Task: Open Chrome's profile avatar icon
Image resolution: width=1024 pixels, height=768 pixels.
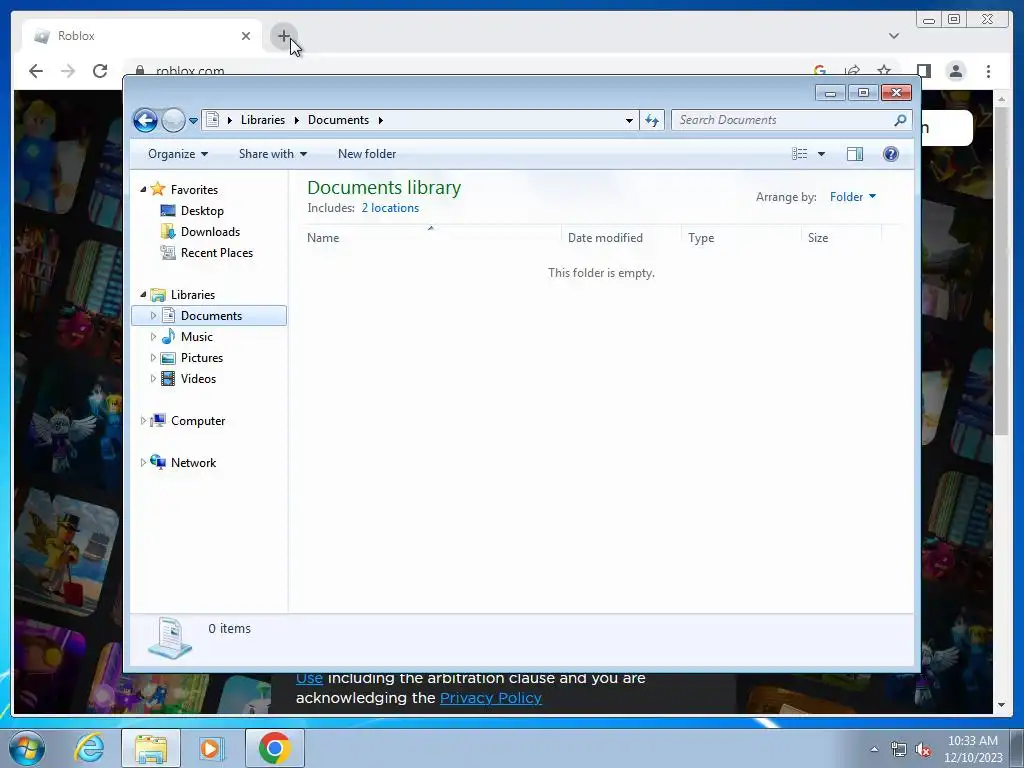Action: click(955, 71)
